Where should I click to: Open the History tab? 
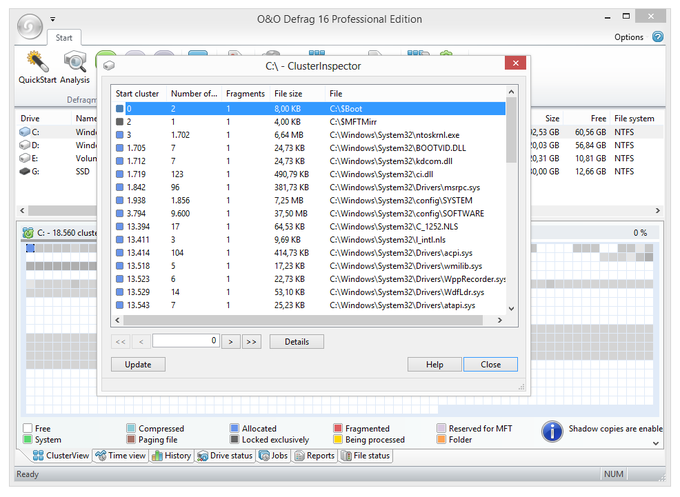172,455
